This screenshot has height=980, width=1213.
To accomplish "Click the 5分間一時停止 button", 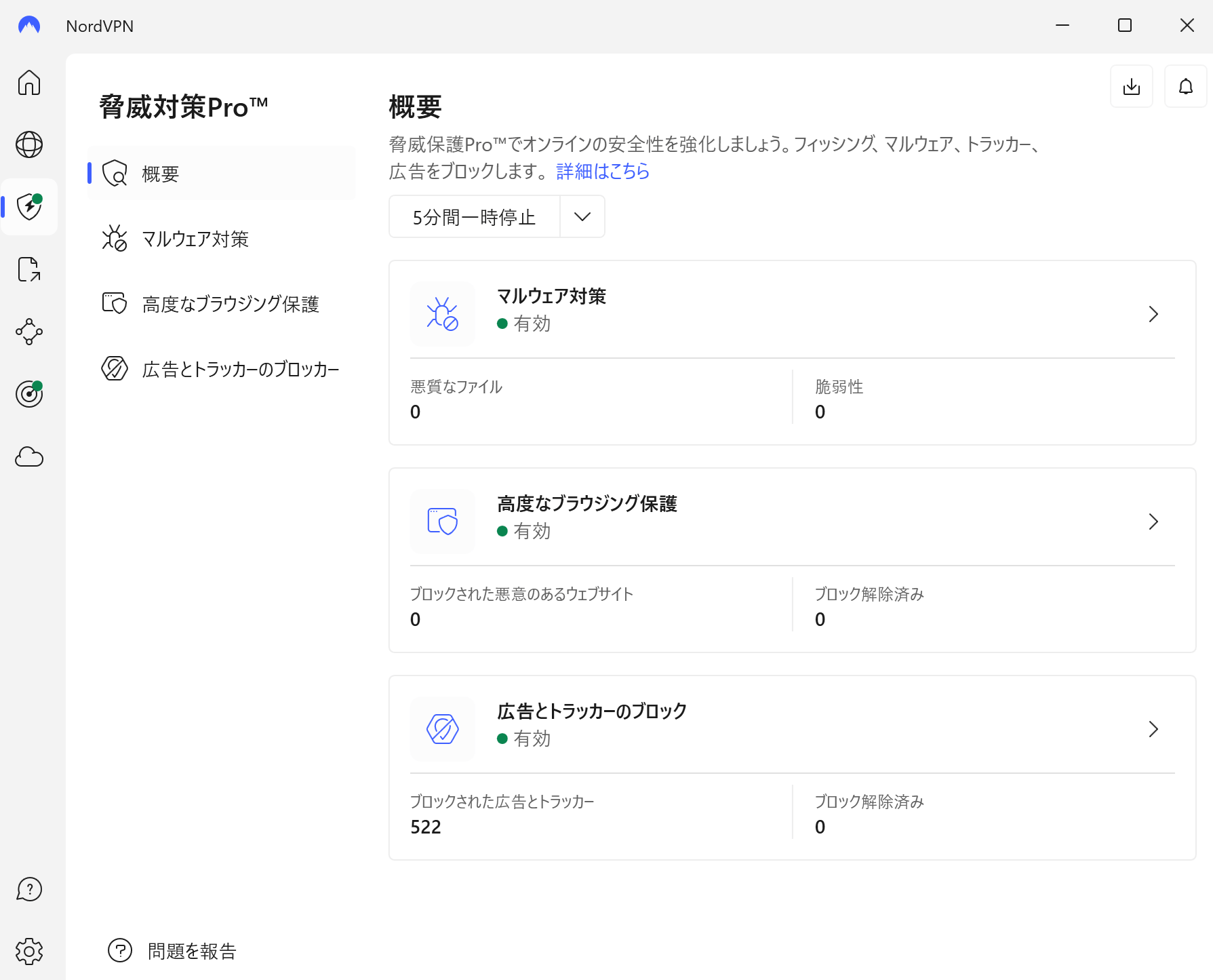I will [x=475, y=216].
